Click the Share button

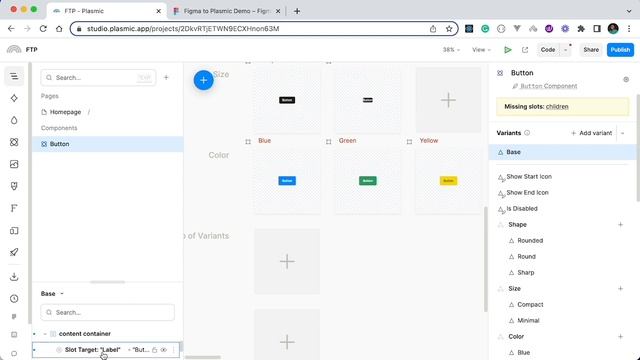tap(591, 50)
